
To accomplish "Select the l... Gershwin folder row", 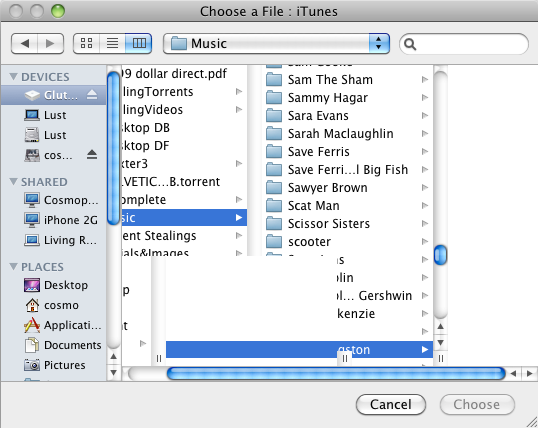I will [384, 296].
